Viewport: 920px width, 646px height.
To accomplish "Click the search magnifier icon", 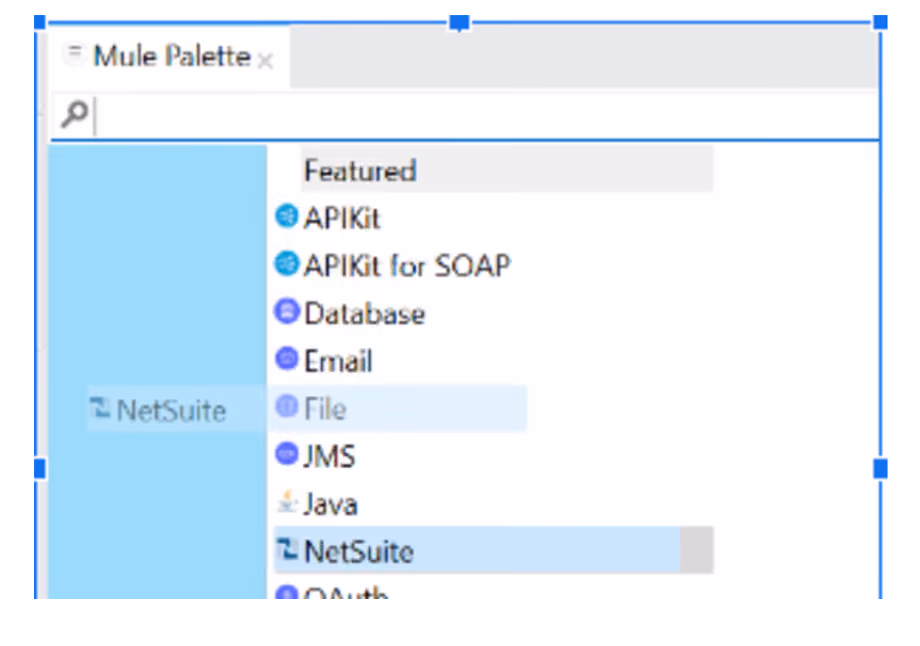I will click(75, 114).
